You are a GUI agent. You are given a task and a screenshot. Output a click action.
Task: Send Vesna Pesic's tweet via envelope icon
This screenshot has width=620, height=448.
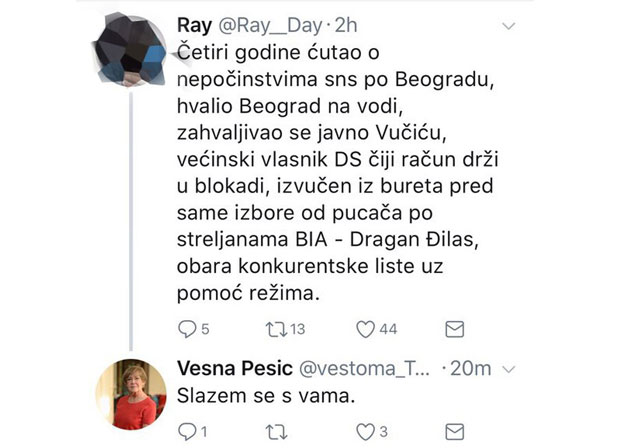[x=453, y=431]
